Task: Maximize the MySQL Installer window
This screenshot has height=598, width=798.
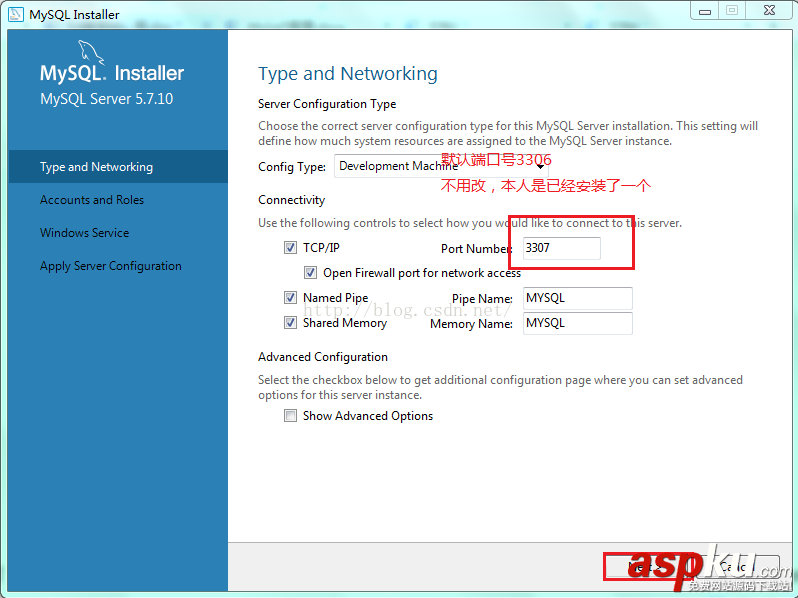Action: (x=732, y=11)
